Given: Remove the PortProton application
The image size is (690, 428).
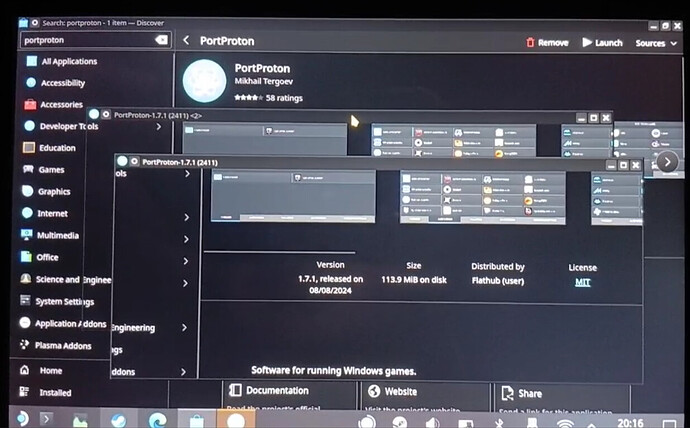Looking at the screenshot, I should tap(547, 43).
